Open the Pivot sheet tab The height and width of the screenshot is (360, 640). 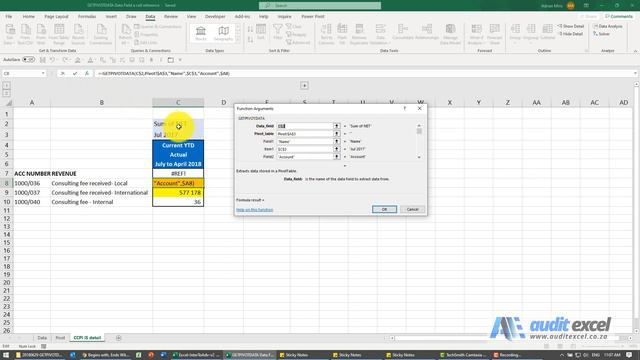pyautogui.click(x=60, y=338)
